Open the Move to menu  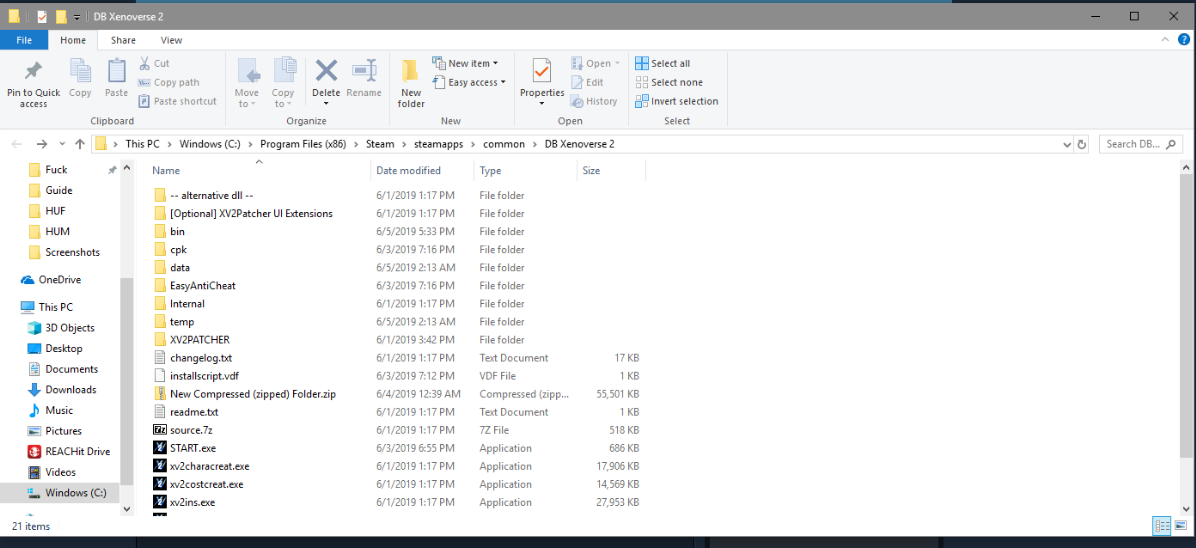[x=246, y=82]
